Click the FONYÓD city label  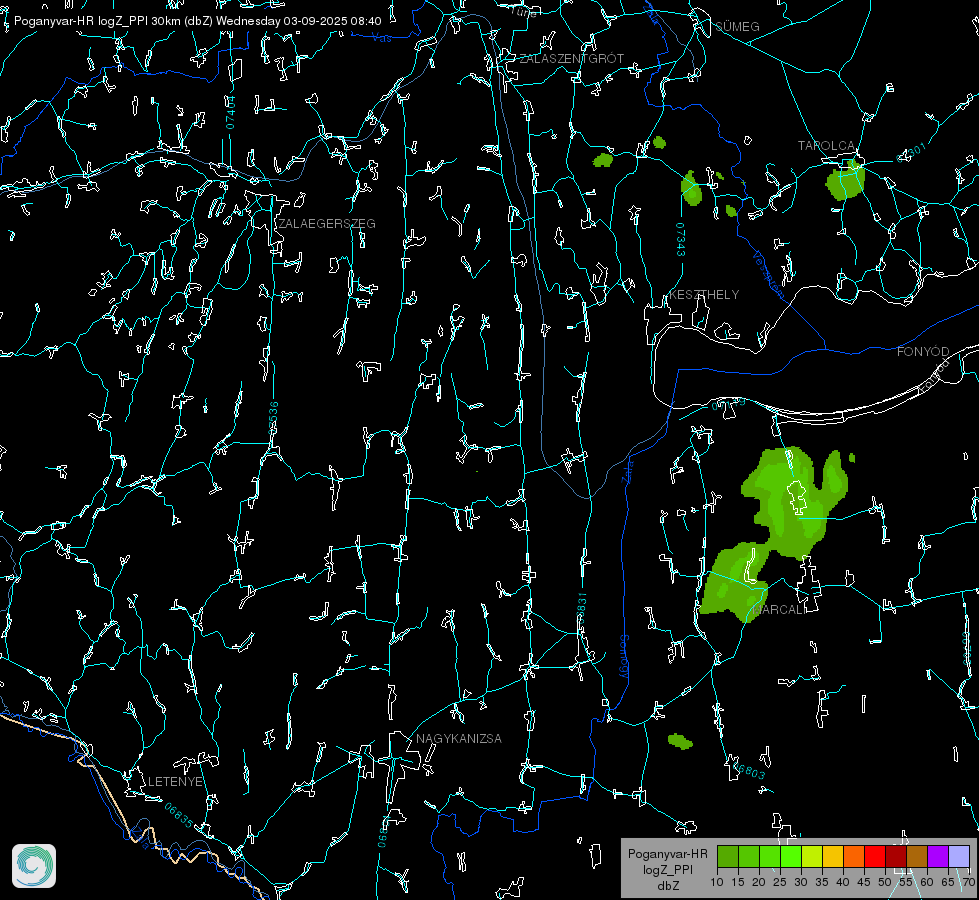click(923, 352)
